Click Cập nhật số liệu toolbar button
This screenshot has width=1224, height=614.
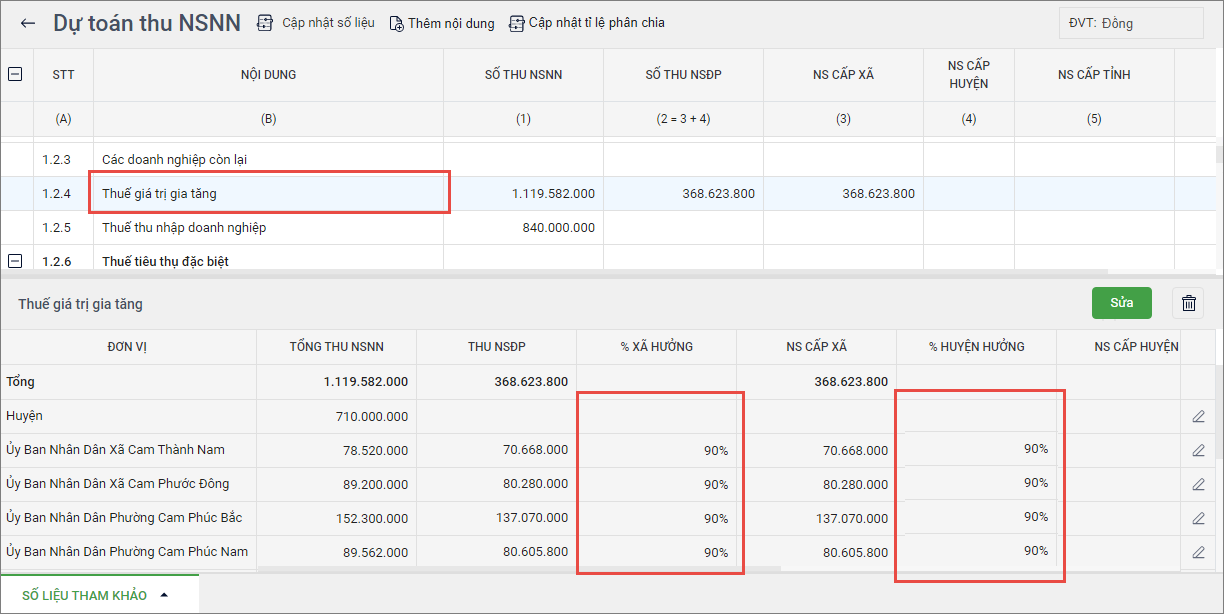(316, 23)
